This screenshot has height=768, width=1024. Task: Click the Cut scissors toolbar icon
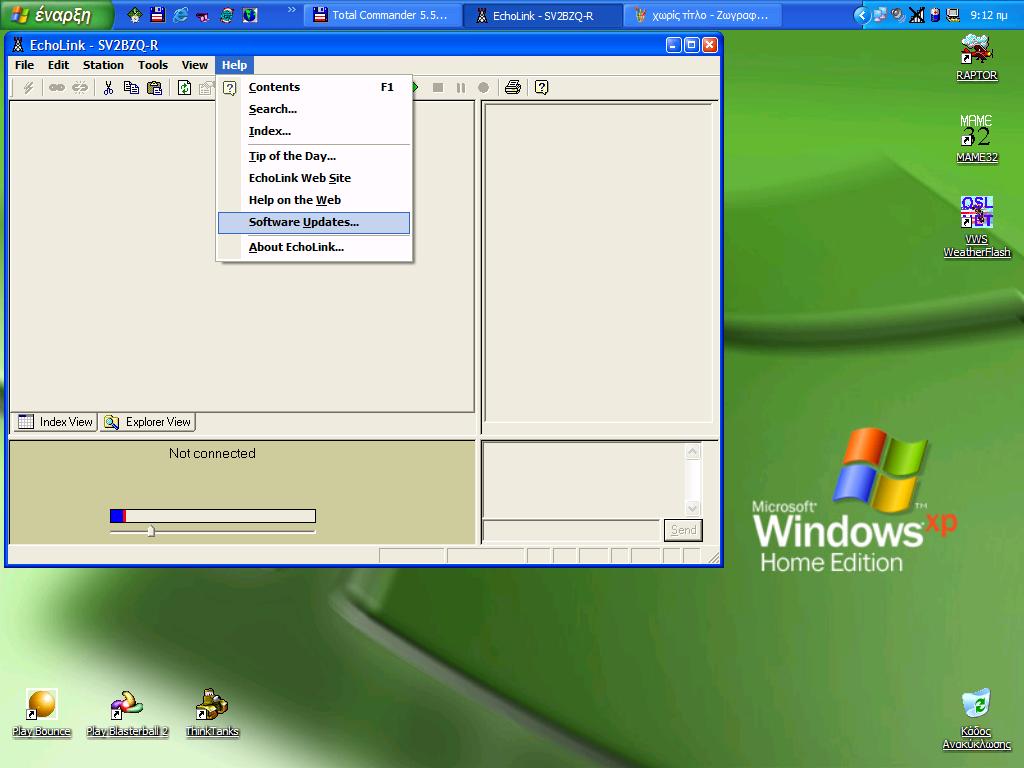coord(108,88)
